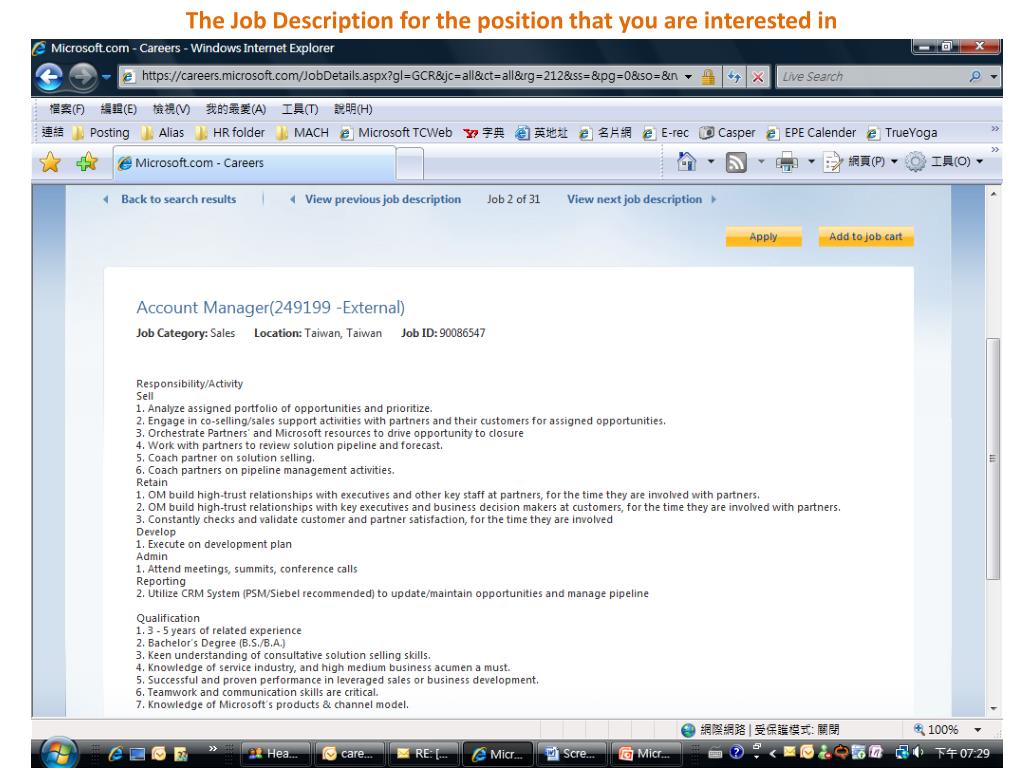Screen dimensions: 1024x768
Task: Open the Microsoft TCWeb link
Action: pyautogui.click(x=396, y=133)
